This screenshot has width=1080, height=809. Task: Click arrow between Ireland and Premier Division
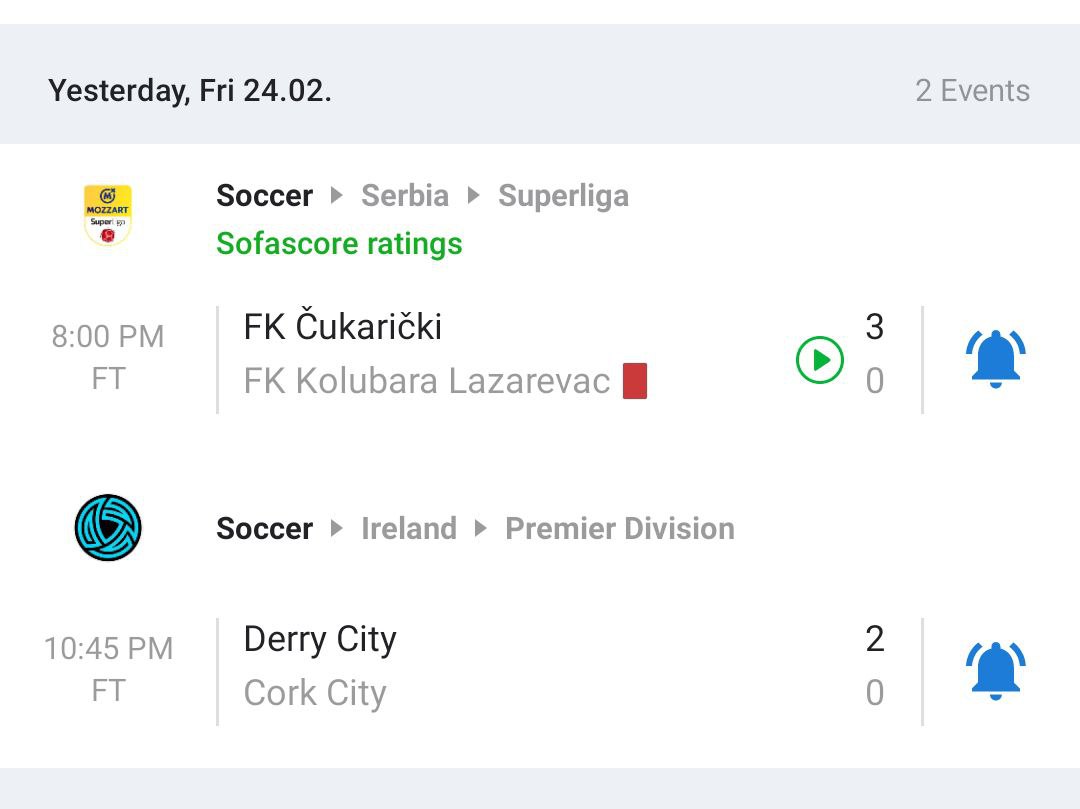coord(481,529)
